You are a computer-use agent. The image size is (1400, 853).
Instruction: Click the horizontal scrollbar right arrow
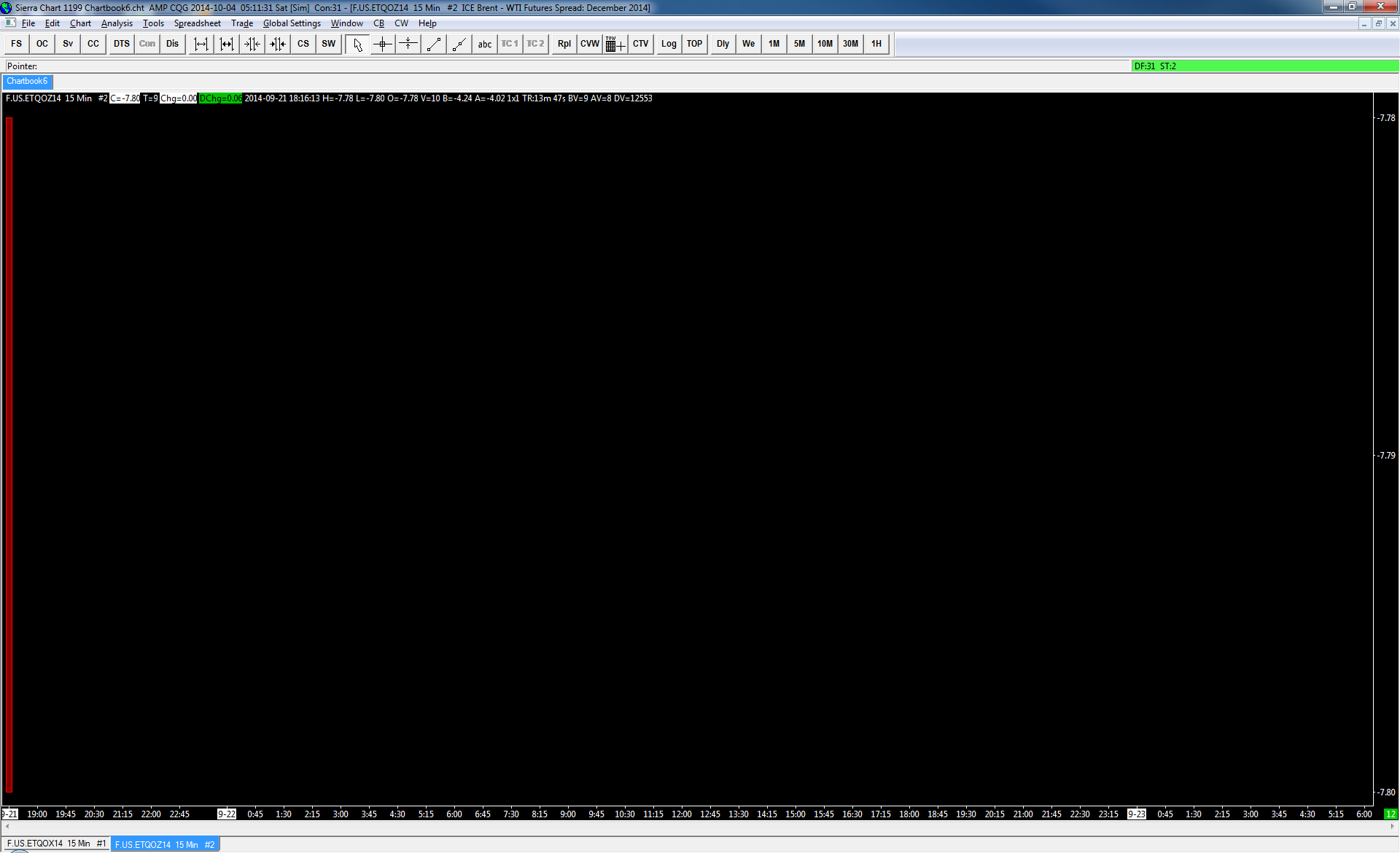(1392, 827)
